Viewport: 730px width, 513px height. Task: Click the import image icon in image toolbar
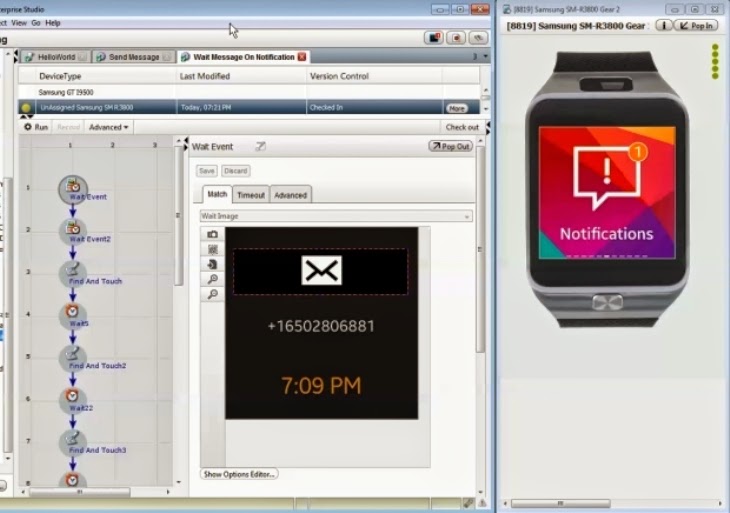pyautogui.click(x=212, y=264)
